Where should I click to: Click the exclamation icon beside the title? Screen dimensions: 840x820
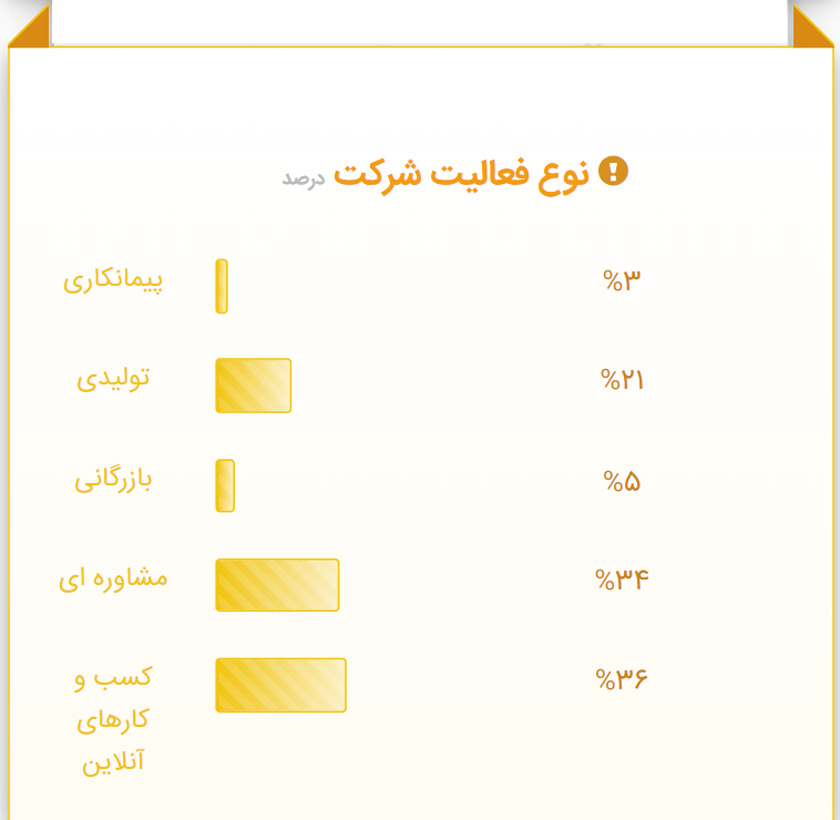point(612,172)
